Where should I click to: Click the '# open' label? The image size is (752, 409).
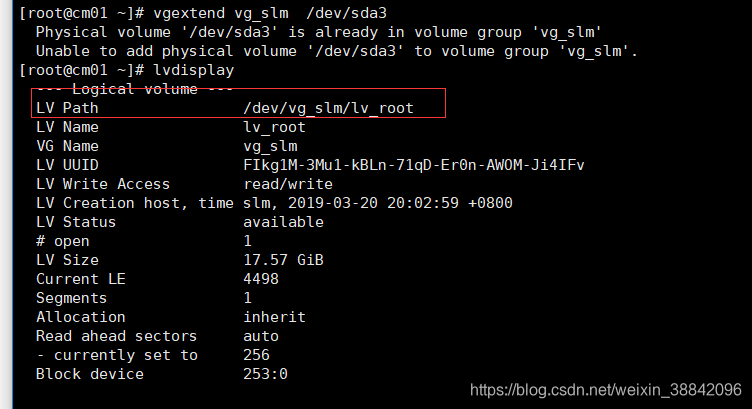click(62, 241)
